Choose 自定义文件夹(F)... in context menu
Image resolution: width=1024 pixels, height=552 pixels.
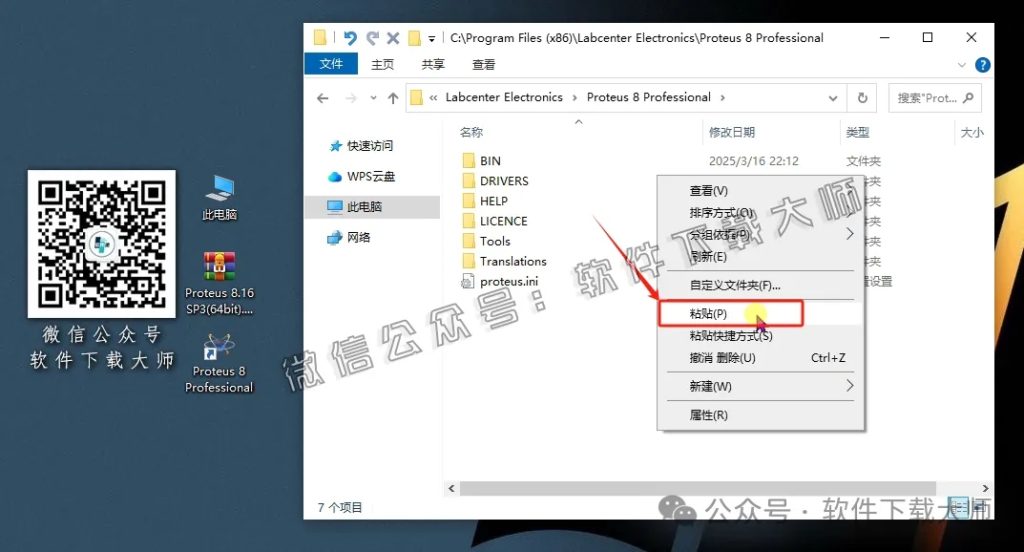tap(760, 285)
